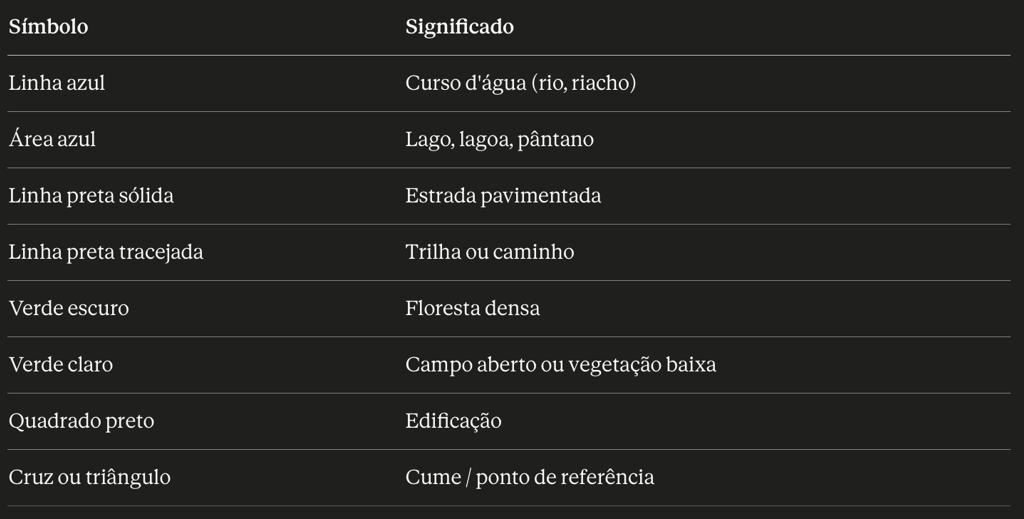Select the 'Linha preta tracejada' cell
The image size is (1024, 519).
click(106, 252)
